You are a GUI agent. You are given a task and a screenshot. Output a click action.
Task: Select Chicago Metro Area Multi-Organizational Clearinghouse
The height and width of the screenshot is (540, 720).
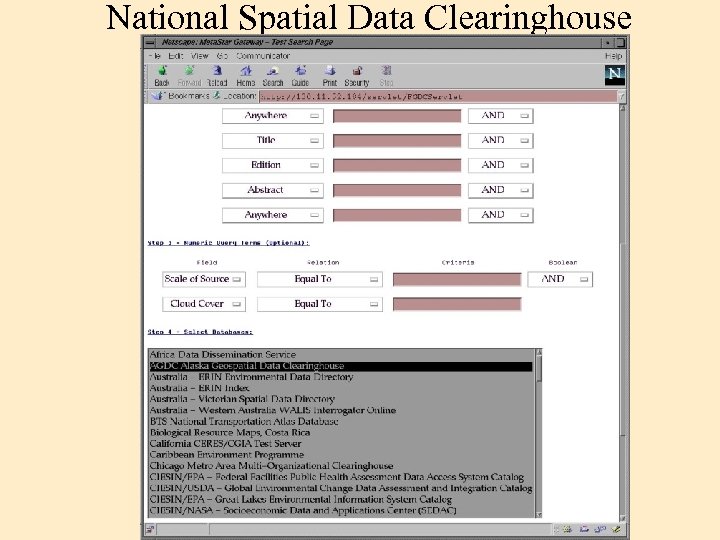tap(341, 466)
